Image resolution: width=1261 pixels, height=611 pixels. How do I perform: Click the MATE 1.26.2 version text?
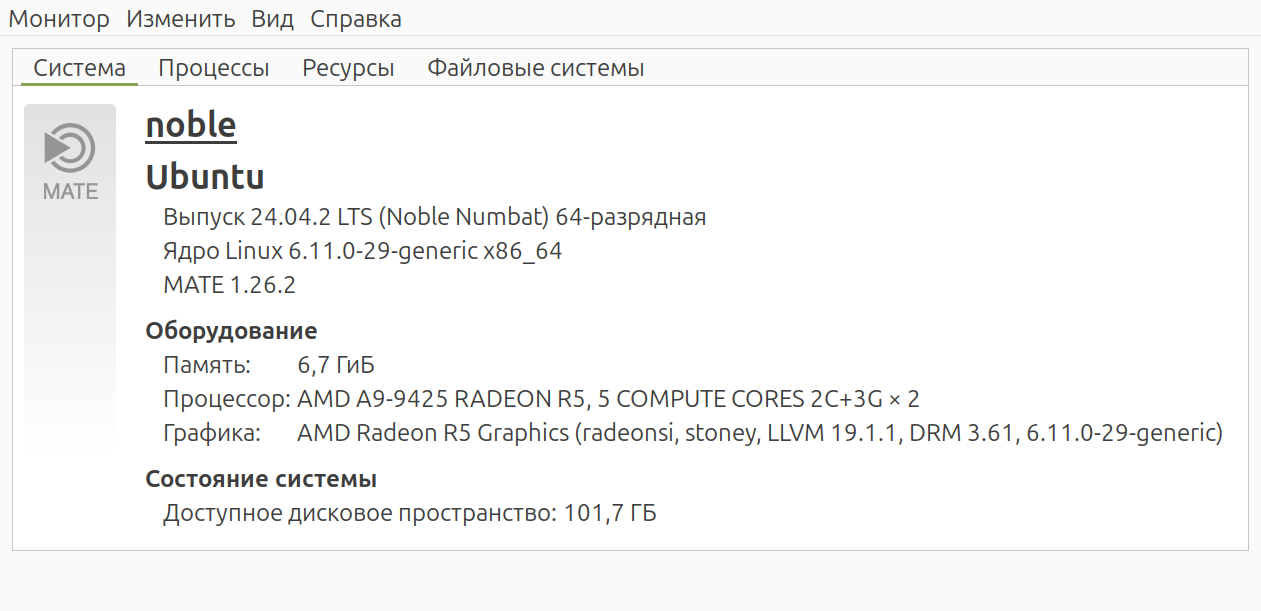coord(229,285)
